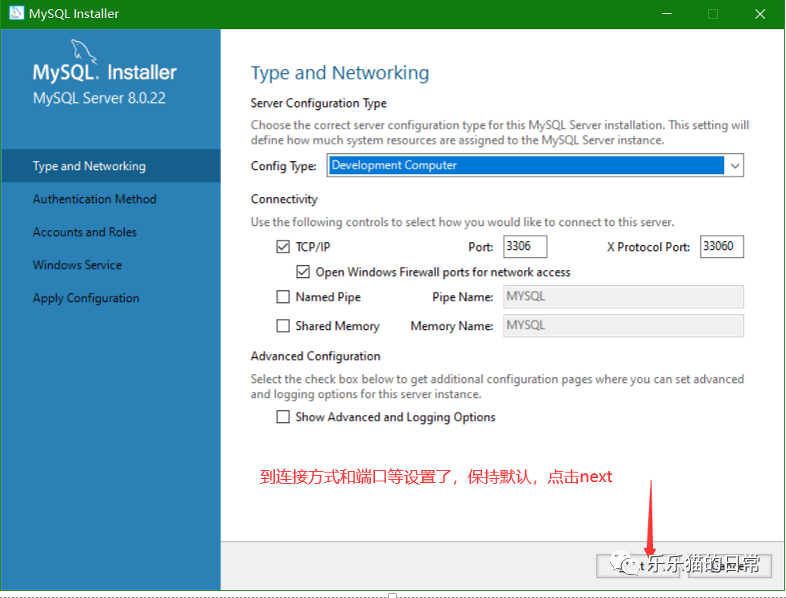Click the Connectivity section label
786x598 pixels.
tap(284, 200)
